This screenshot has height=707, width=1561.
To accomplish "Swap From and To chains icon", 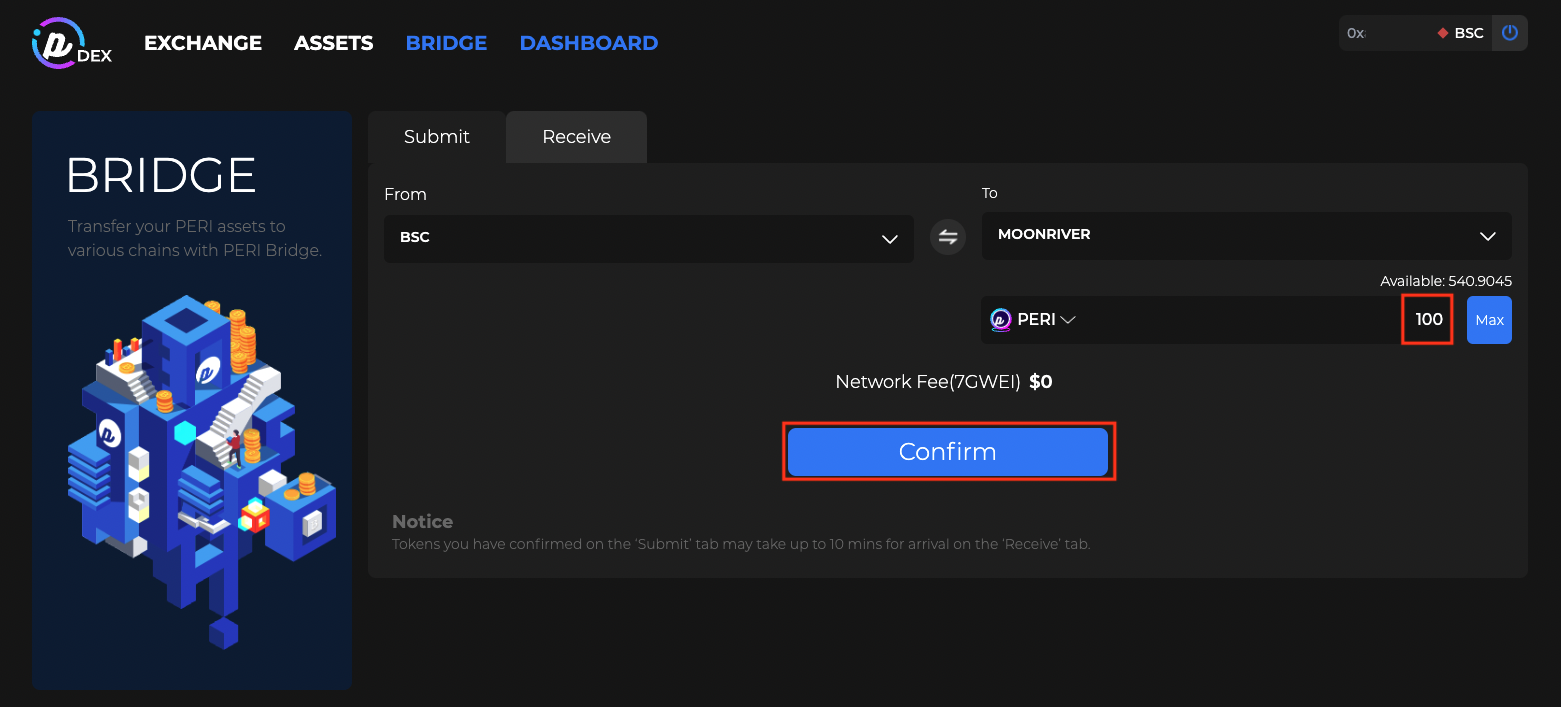I will pyautogui.click(x=948, y=238).
